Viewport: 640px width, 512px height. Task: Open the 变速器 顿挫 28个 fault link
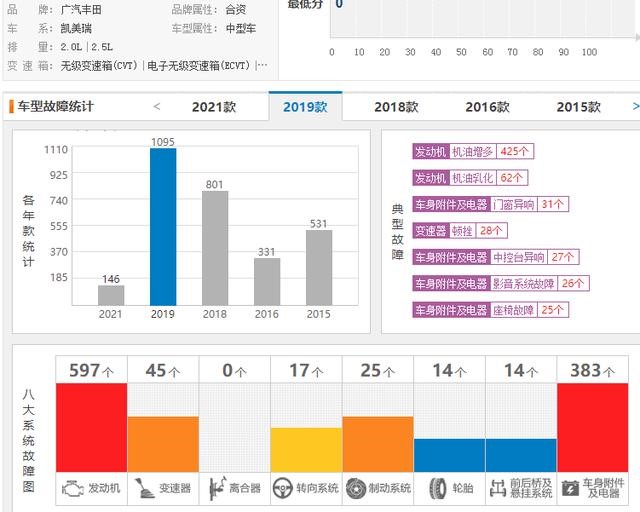460,230
